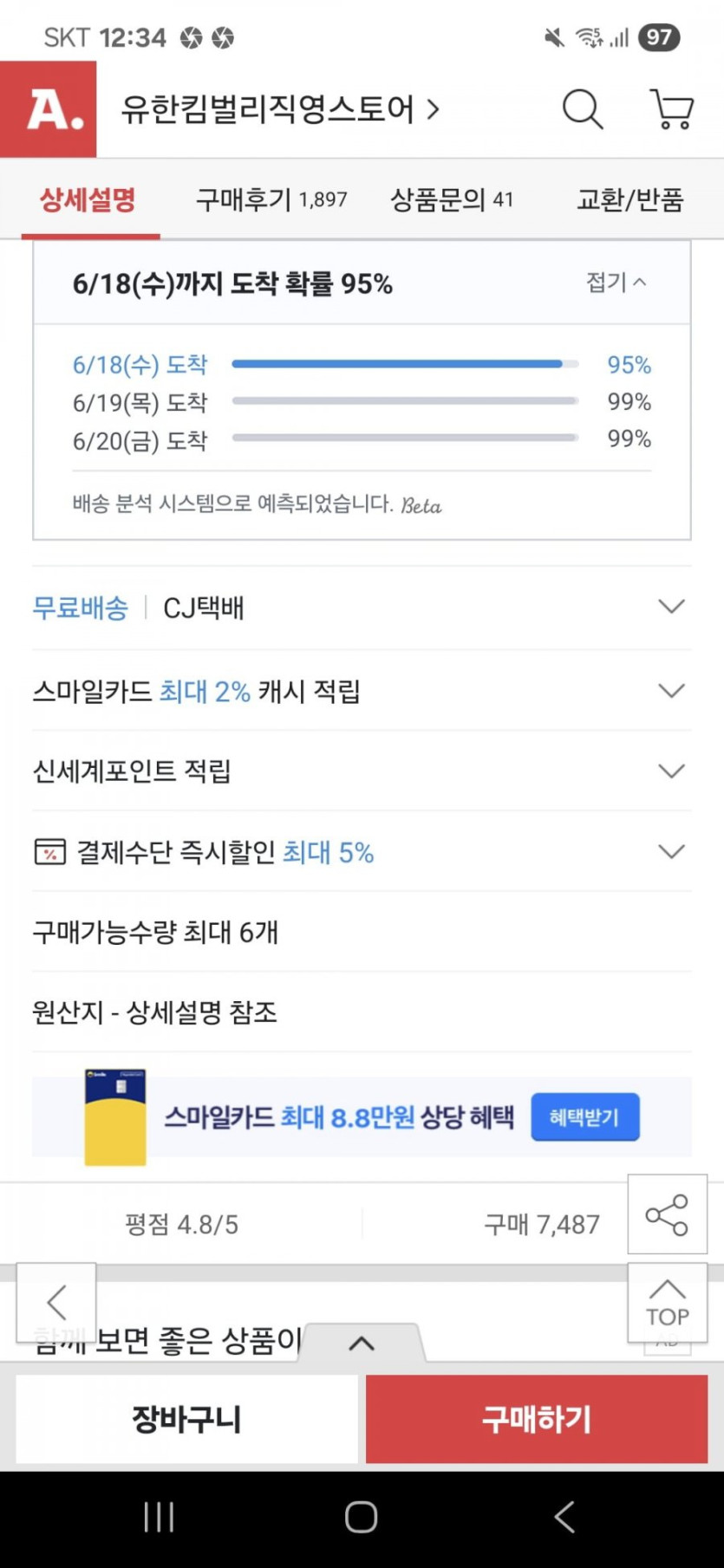
Task: Add item with 장바구니 button
Action: click(x=186, y=1419)
